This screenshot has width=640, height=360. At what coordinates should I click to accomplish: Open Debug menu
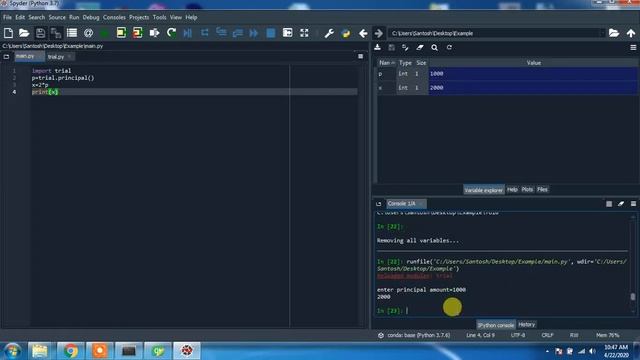pos(91,17)
